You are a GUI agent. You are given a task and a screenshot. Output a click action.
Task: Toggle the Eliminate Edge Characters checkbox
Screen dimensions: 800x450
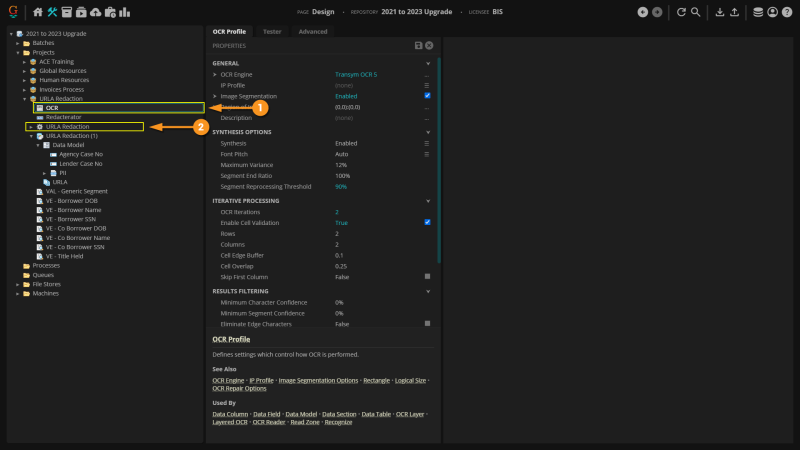click(428, 323)
